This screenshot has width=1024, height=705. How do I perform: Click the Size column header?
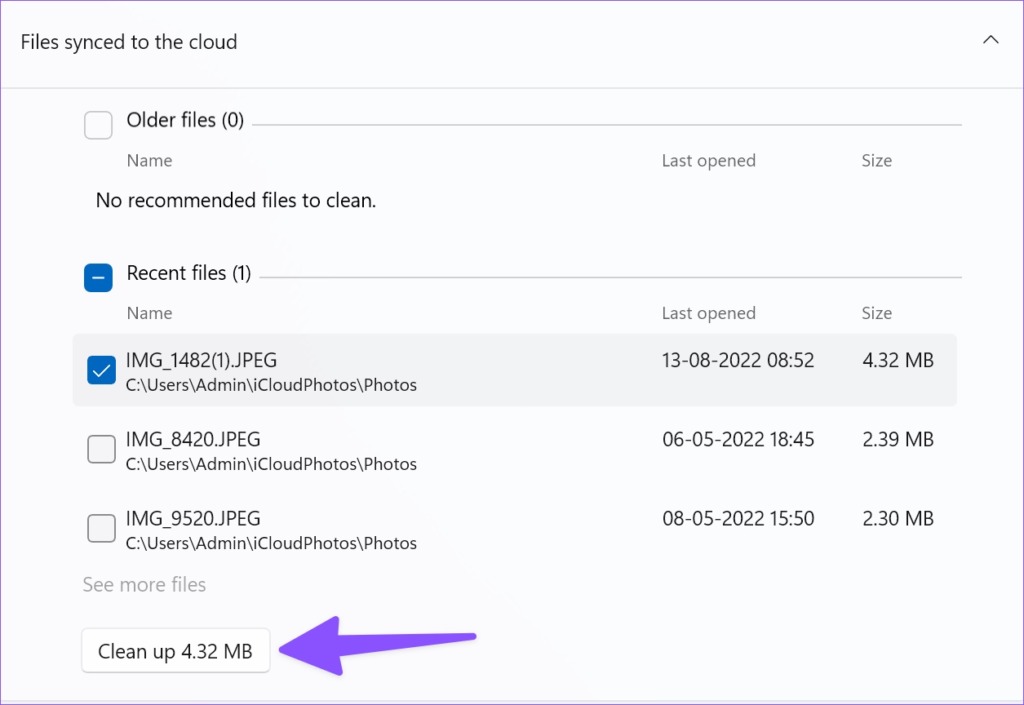click(x=876, y=312)
